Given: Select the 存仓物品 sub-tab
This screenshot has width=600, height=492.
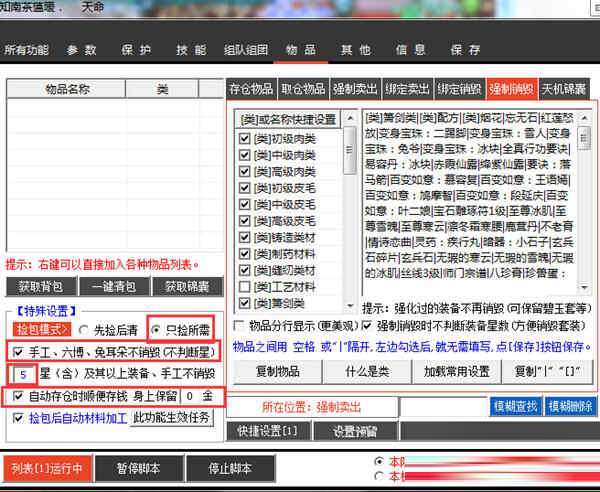Looking at the screenshot, I should [x=251, y=89].
